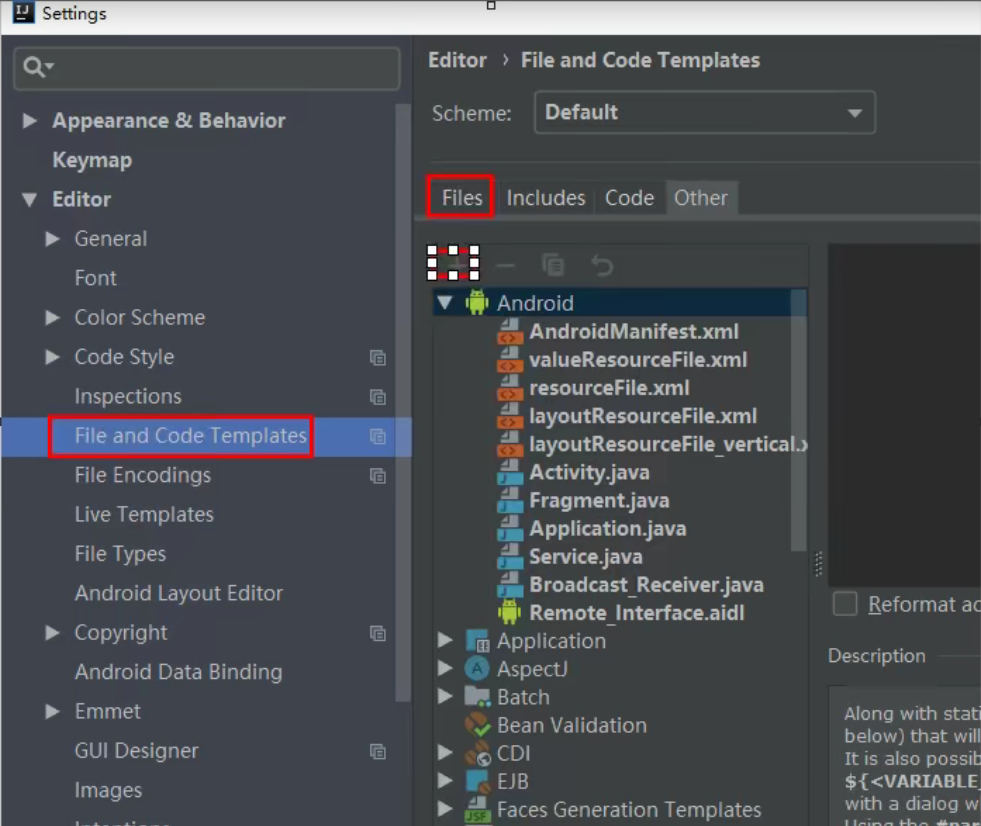Select Activity.java template
This screenshot has height=826, width=981.
(589, 472)
